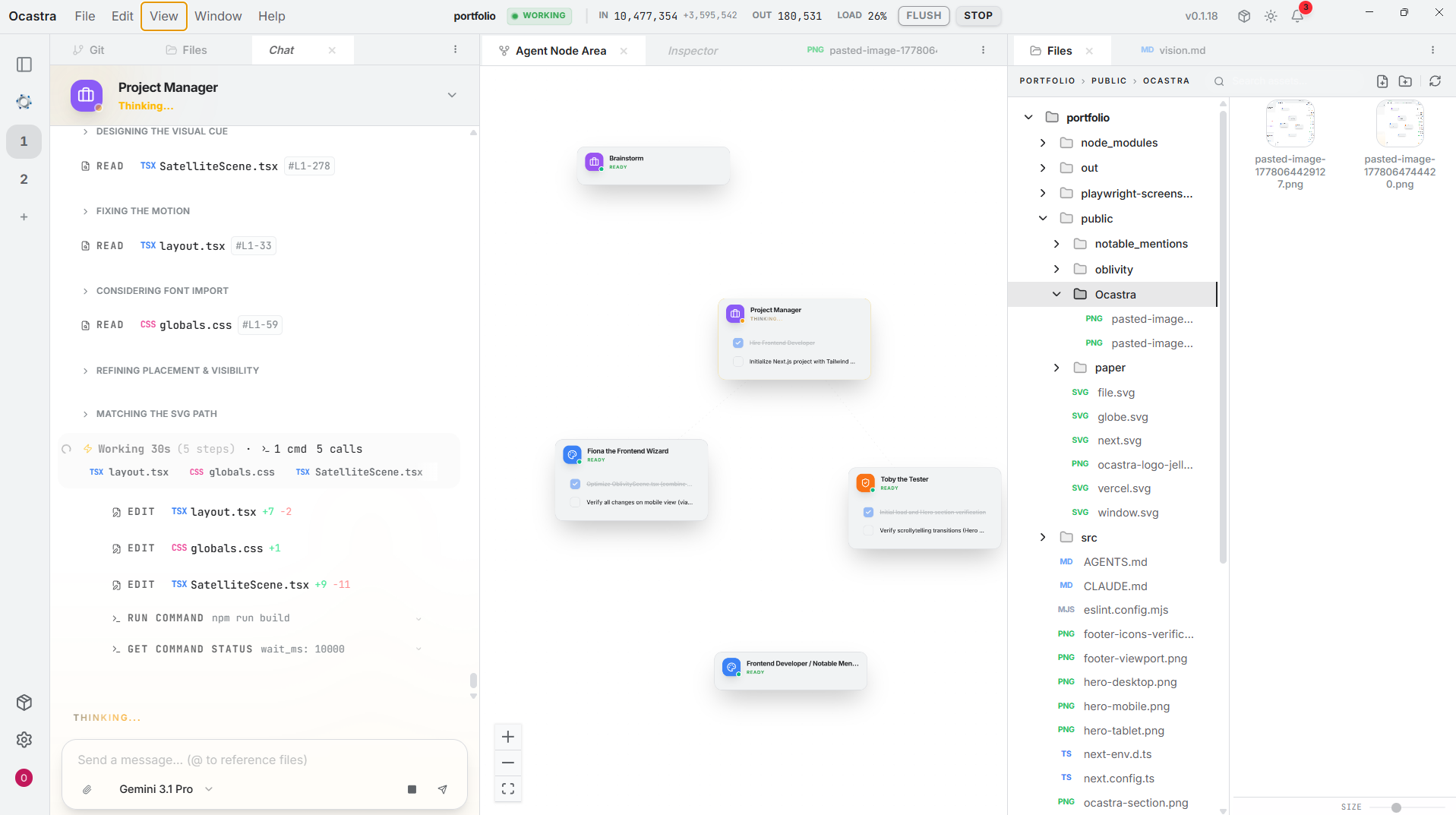Check the Initialize Next.js project task

(x=737, y=362)
